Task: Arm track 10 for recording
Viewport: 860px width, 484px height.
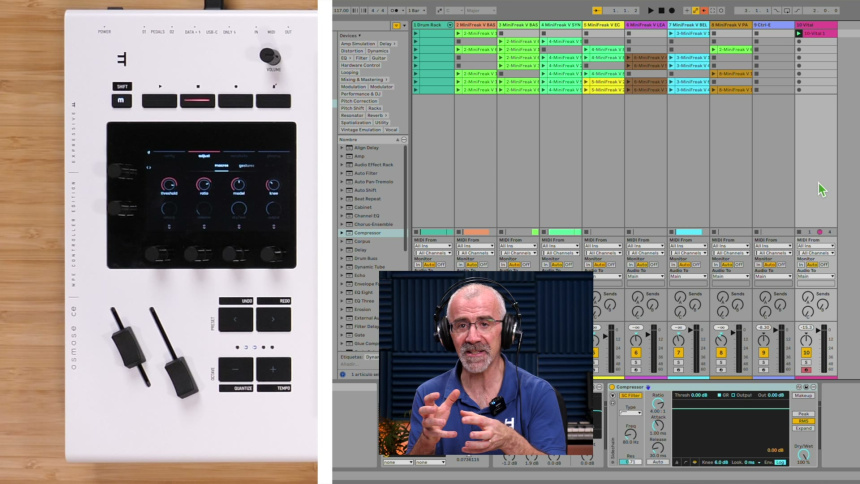Action: click(x=806, y=370)
